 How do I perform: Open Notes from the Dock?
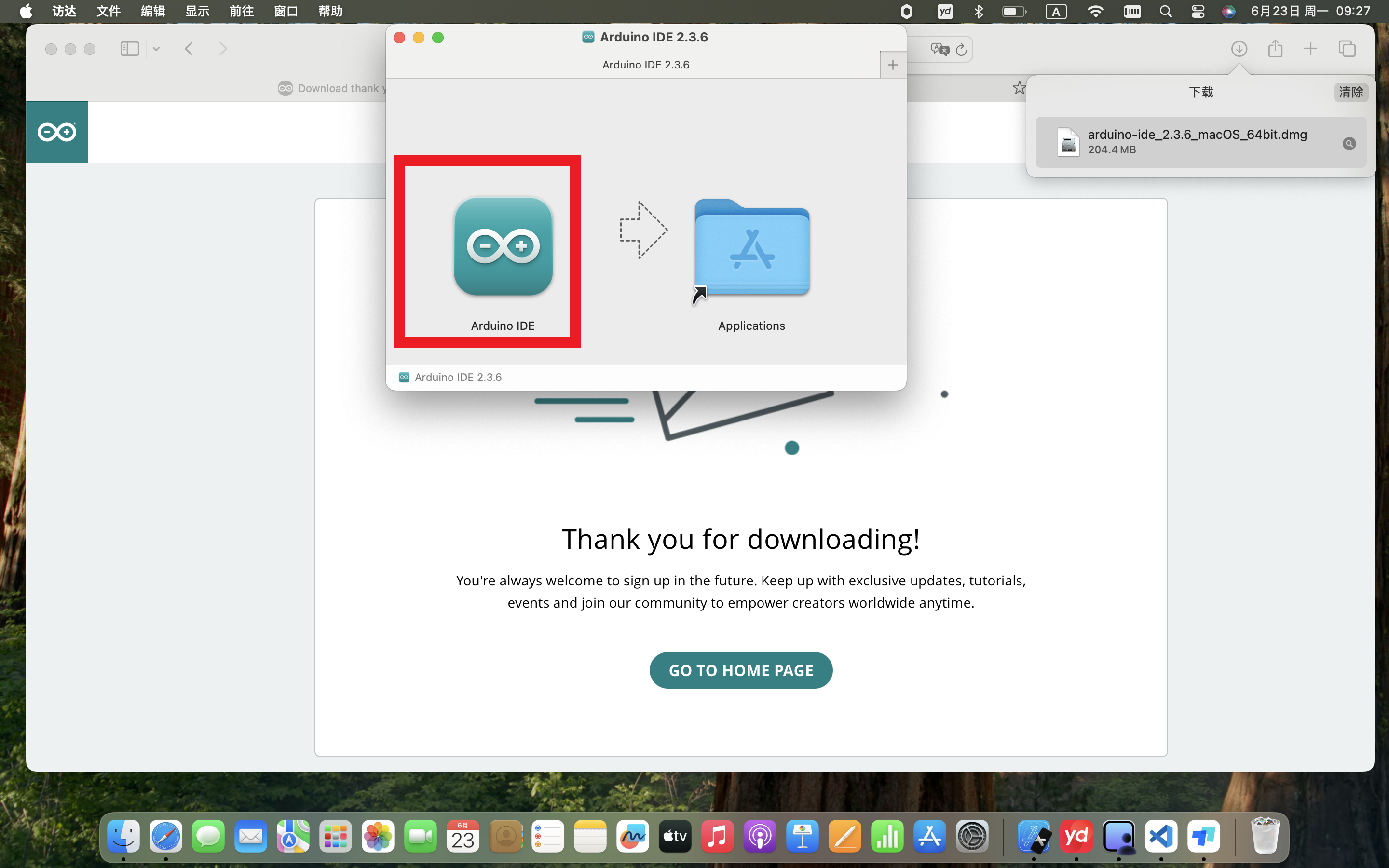click(x=590, y=837)
